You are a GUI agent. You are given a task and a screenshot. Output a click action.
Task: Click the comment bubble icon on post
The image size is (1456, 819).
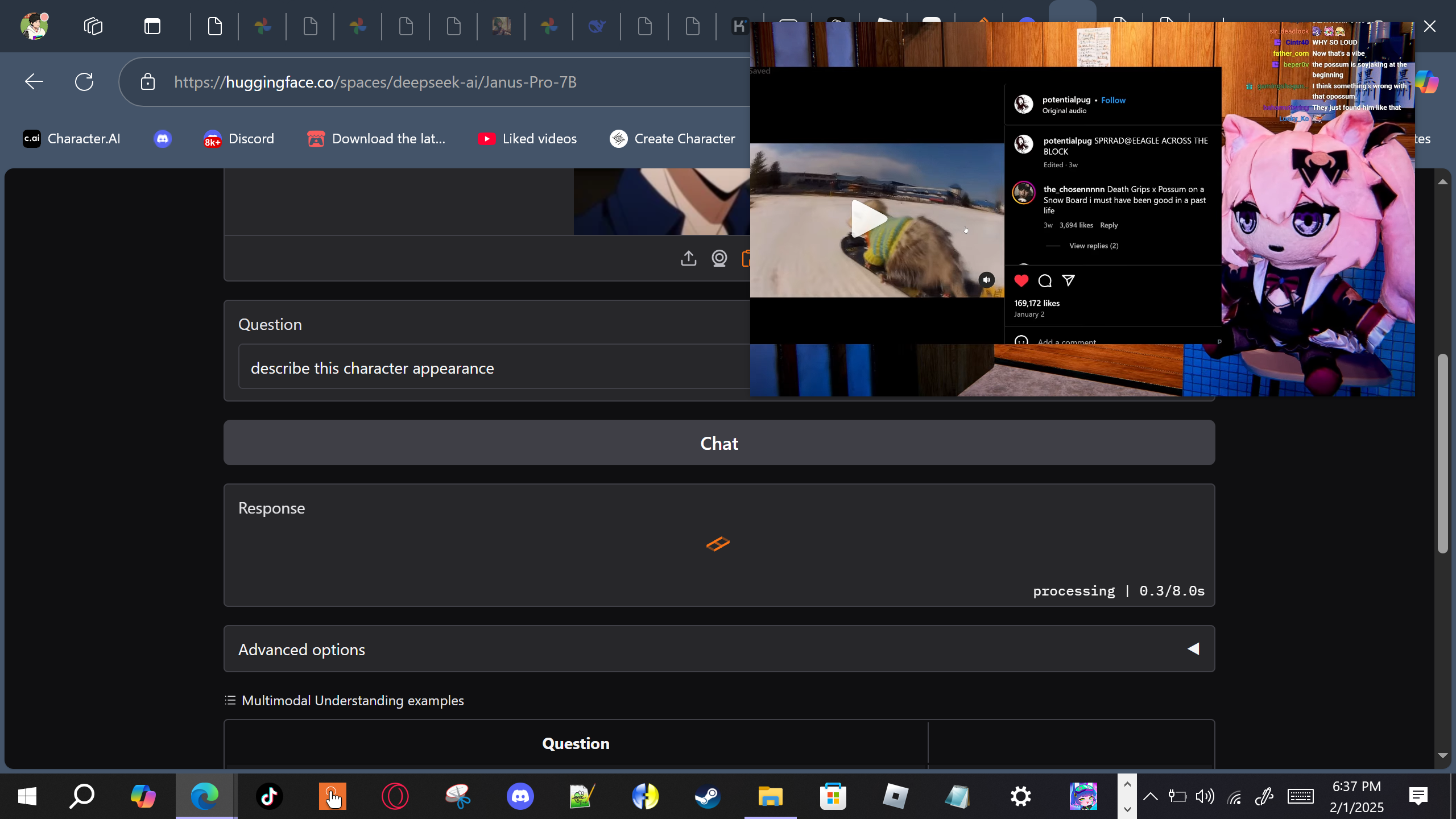(x=1045, y=280)
